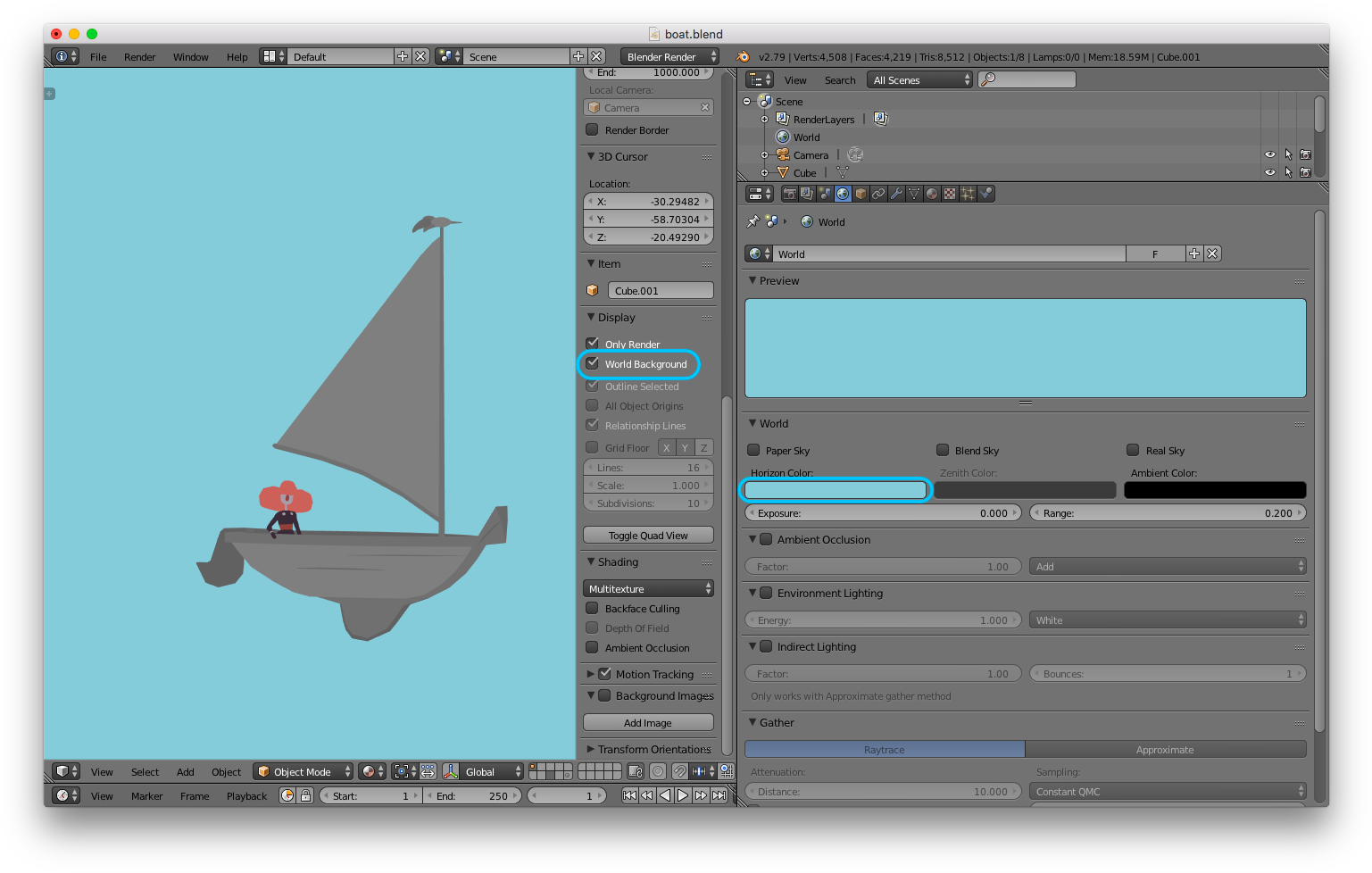Open the Render properties camera tab
This screenshot has height=873, width=1372.
click(789, 194)
